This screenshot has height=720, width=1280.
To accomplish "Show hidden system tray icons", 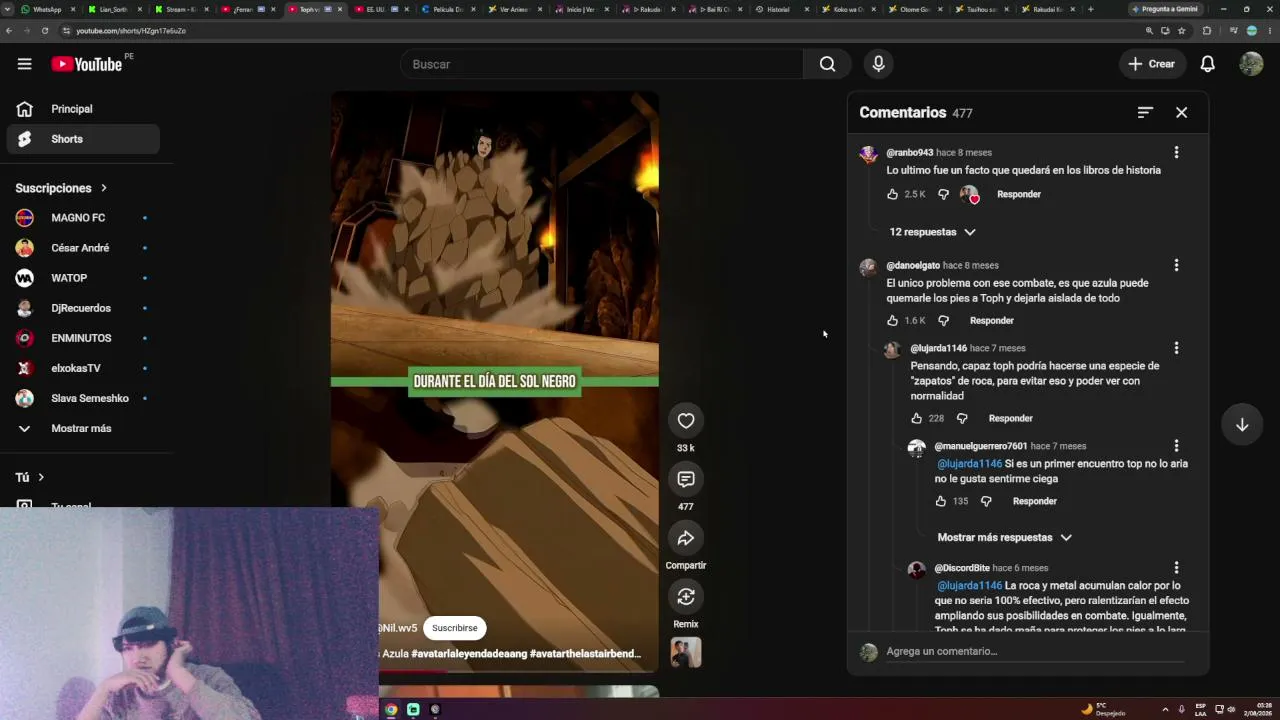I will tap(1165, 710).
